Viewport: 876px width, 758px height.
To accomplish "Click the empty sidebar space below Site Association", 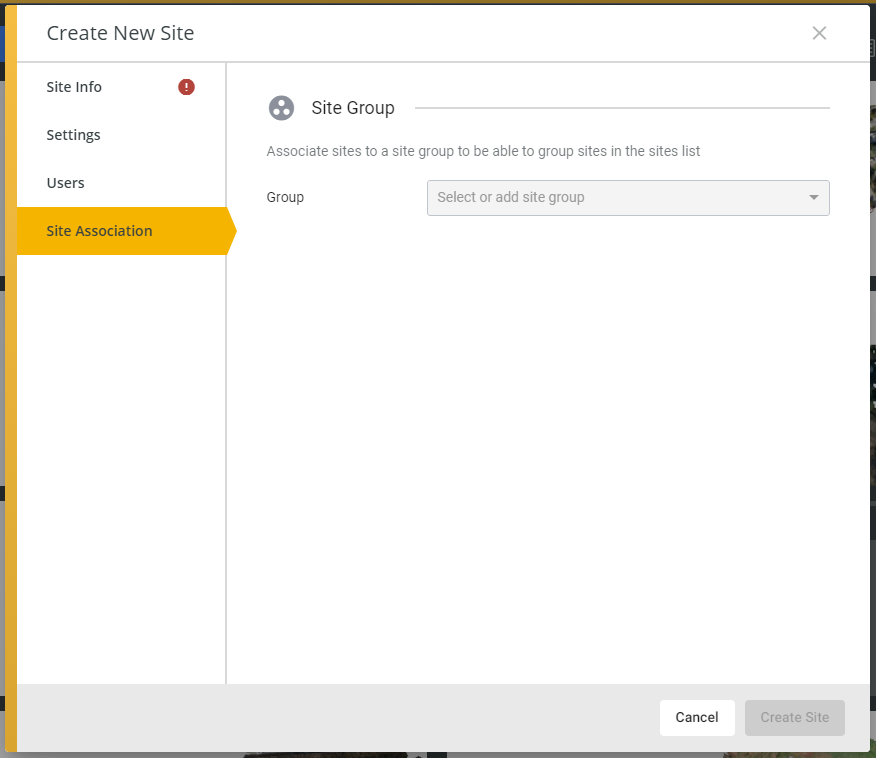I will point(121,469).
